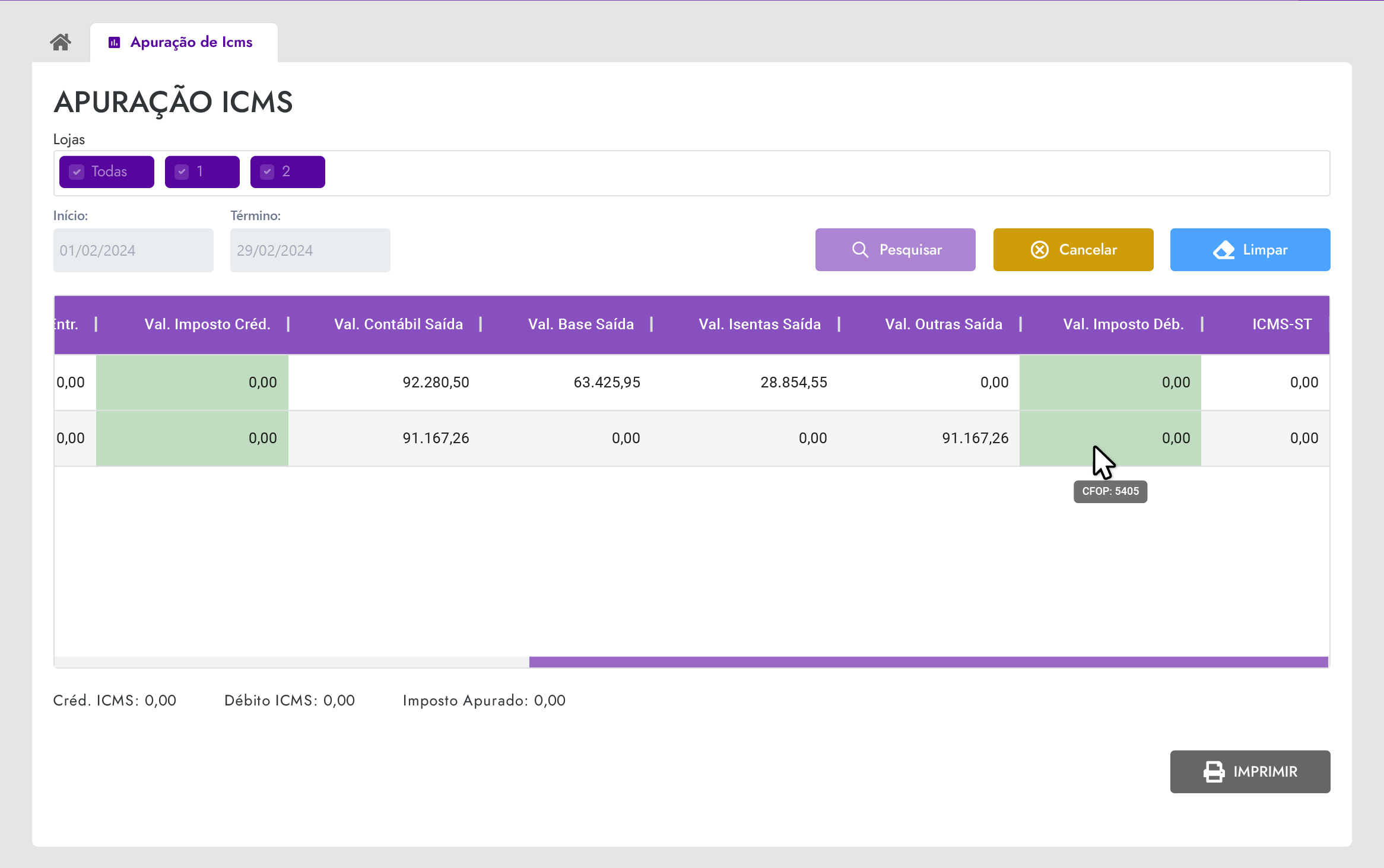Image resolution: width=1384 pixels, height=868 pixels.
Task: Click the circled X icon in Cancelar
Action: pos(1039,250)
